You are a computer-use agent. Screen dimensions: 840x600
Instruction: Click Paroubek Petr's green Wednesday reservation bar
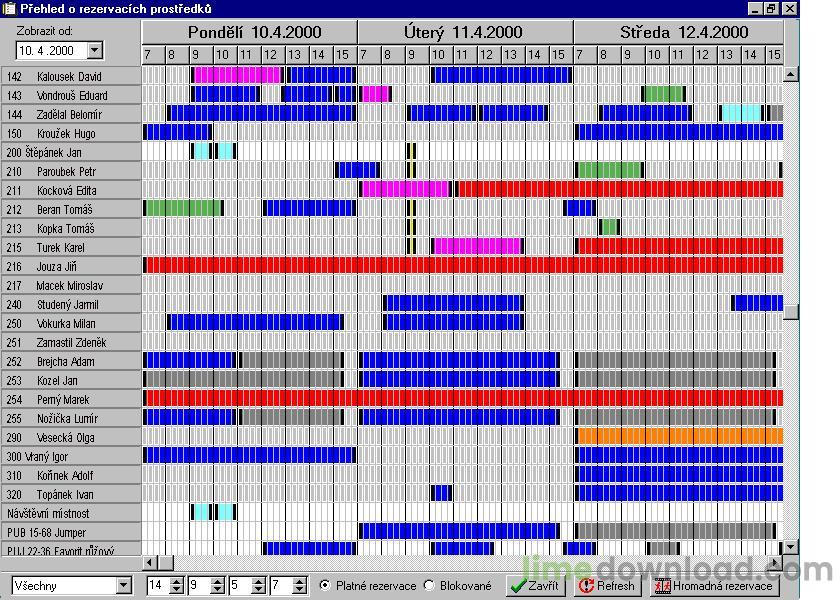click(610, 170)
